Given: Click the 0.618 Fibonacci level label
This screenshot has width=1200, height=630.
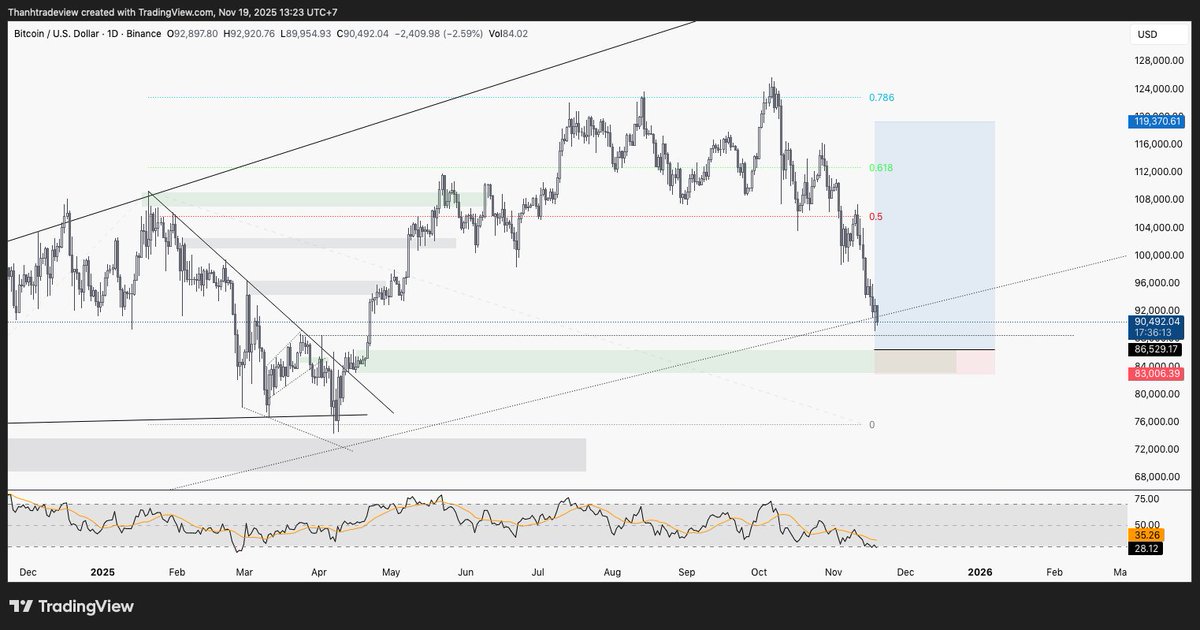Looking at the screenshot, I should click(881, 168).
